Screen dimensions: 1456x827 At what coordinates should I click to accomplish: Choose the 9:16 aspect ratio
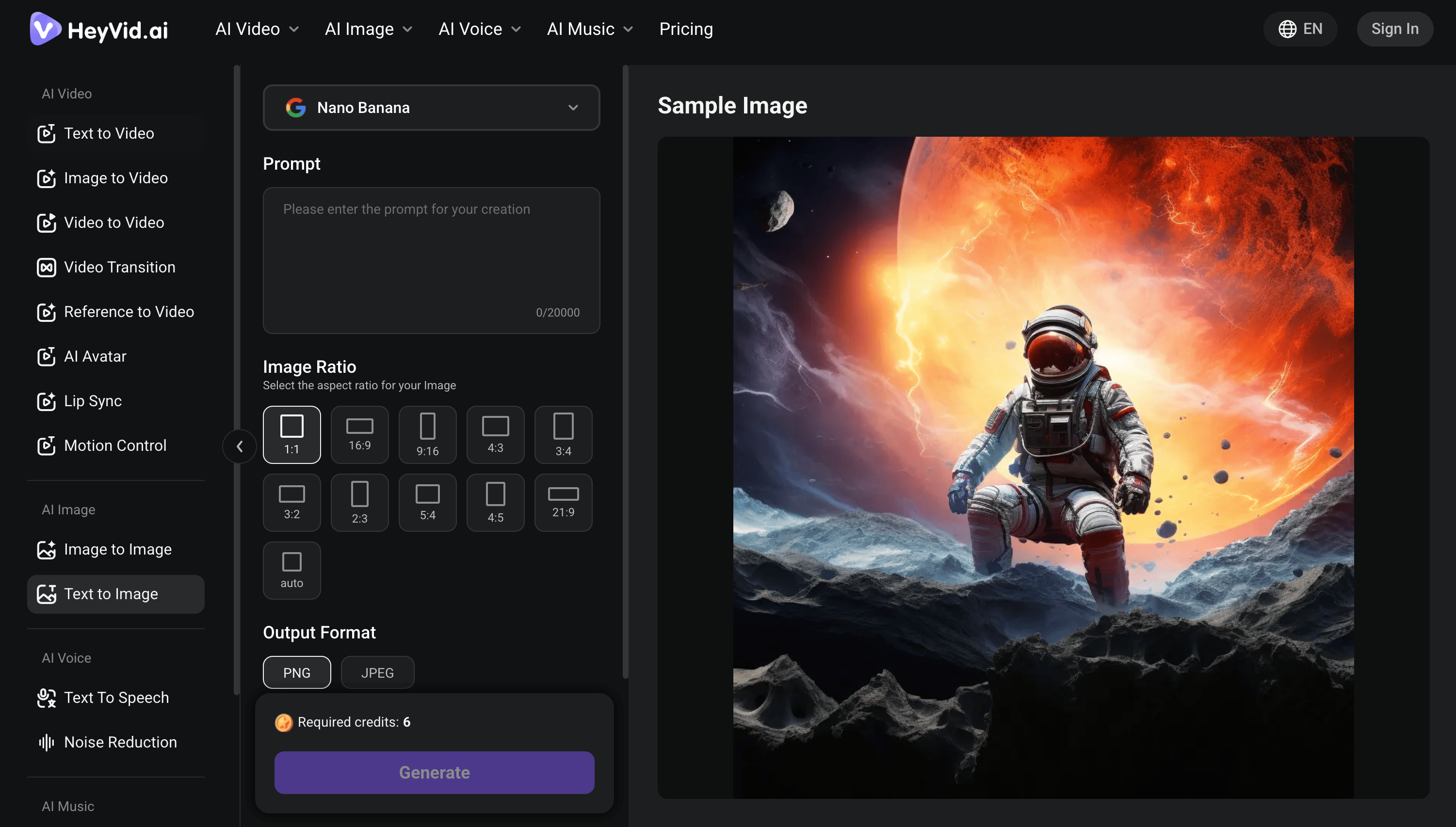427,434
